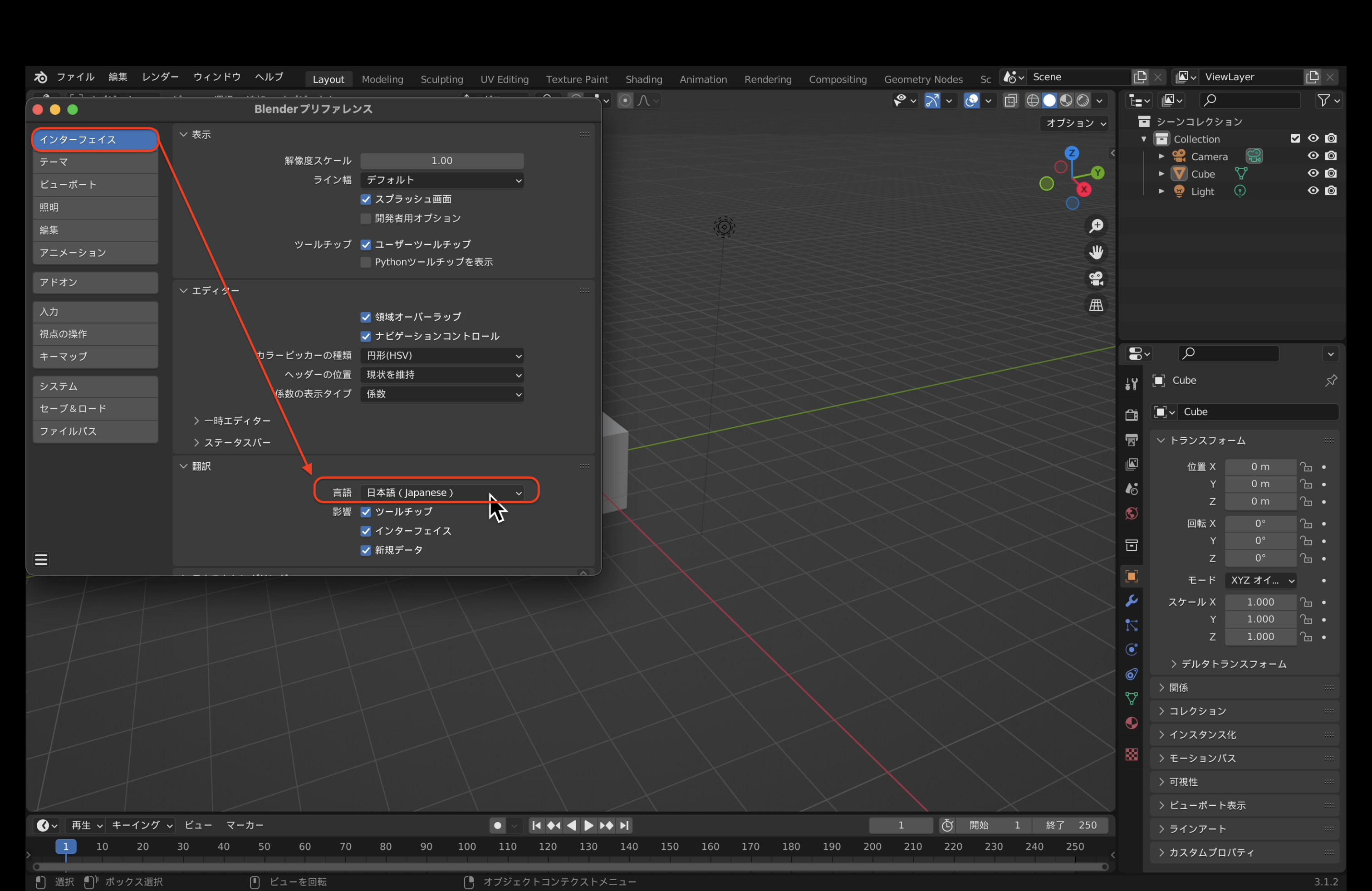Click the play animation button in timeline
Screen dimensions: 1372x891
[x=588, y=825]
